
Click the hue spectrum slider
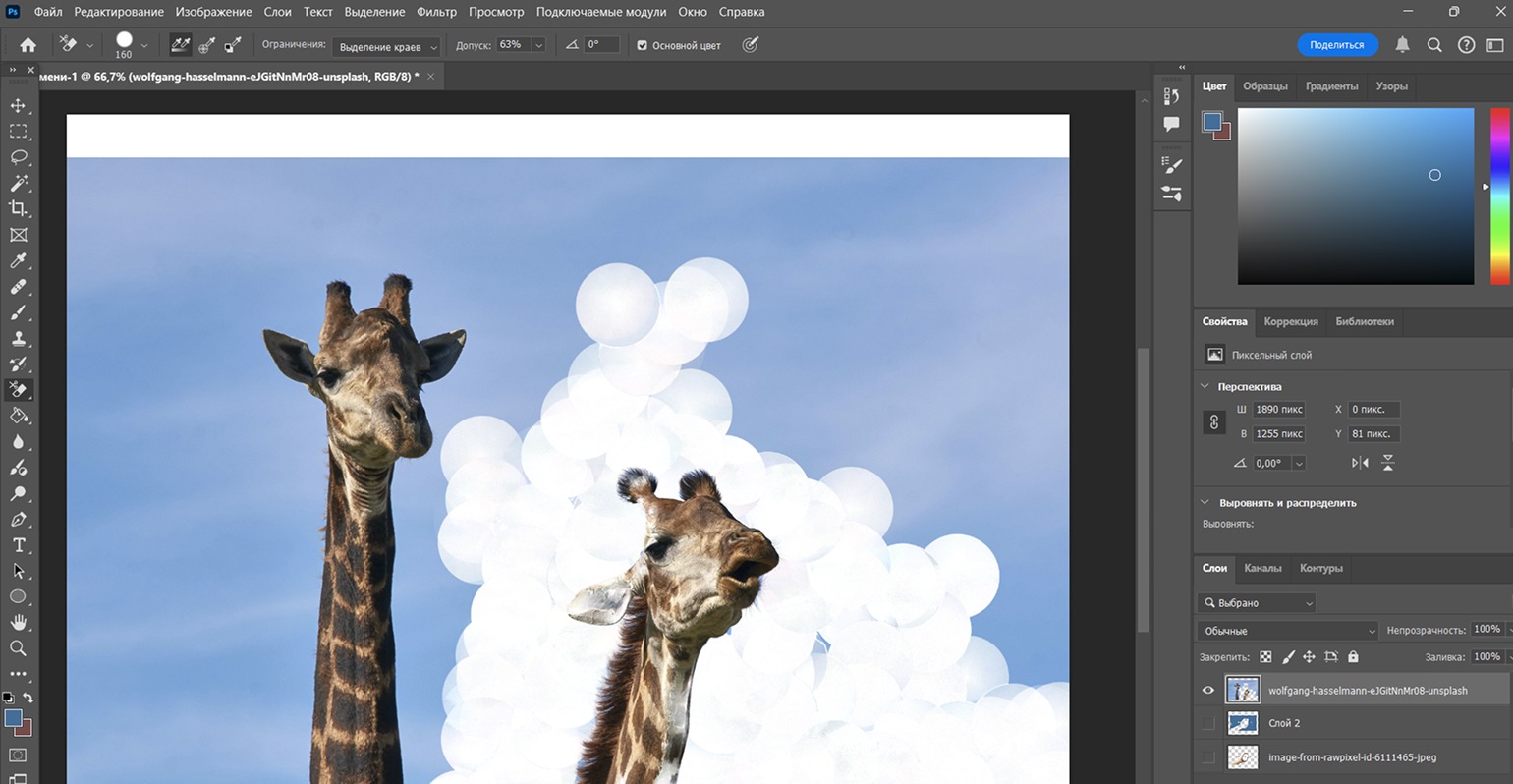pyautogui.click(x=1499, y=196)
